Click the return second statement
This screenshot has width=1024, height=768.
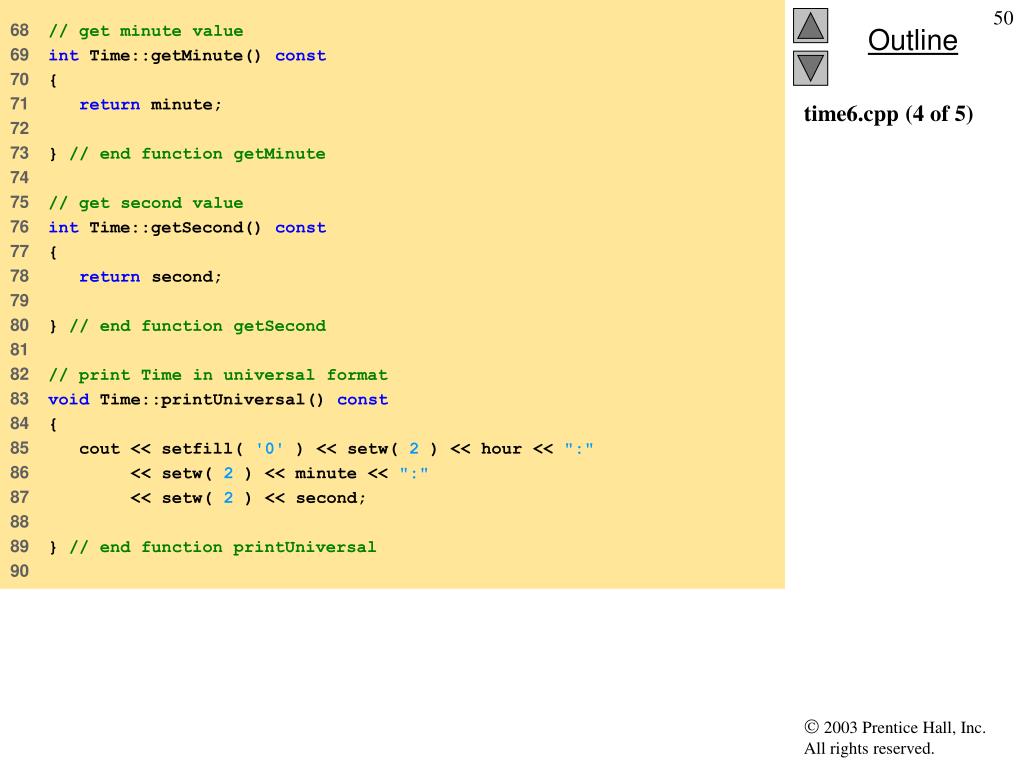pyautogui.click(x=150, y=277)
